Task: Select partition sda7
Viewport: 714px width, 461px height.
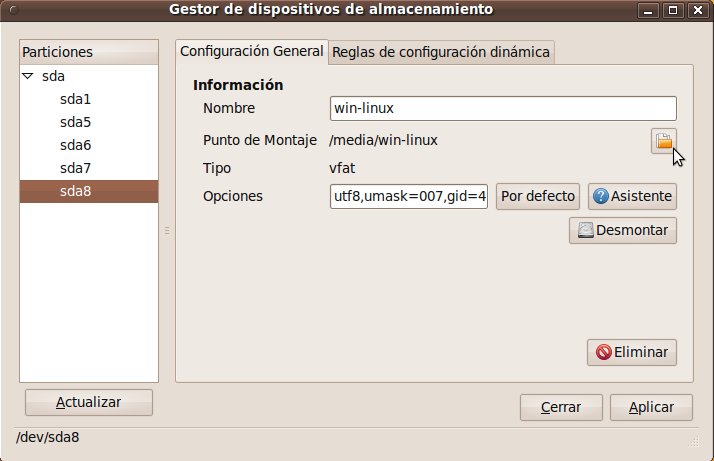Action: click(x=89, y=168)
